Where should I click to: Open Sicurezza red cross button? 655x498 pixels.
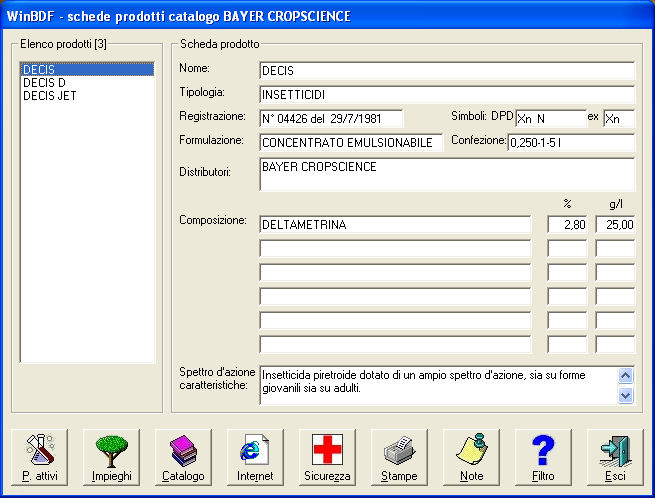(x=327, y=457)
